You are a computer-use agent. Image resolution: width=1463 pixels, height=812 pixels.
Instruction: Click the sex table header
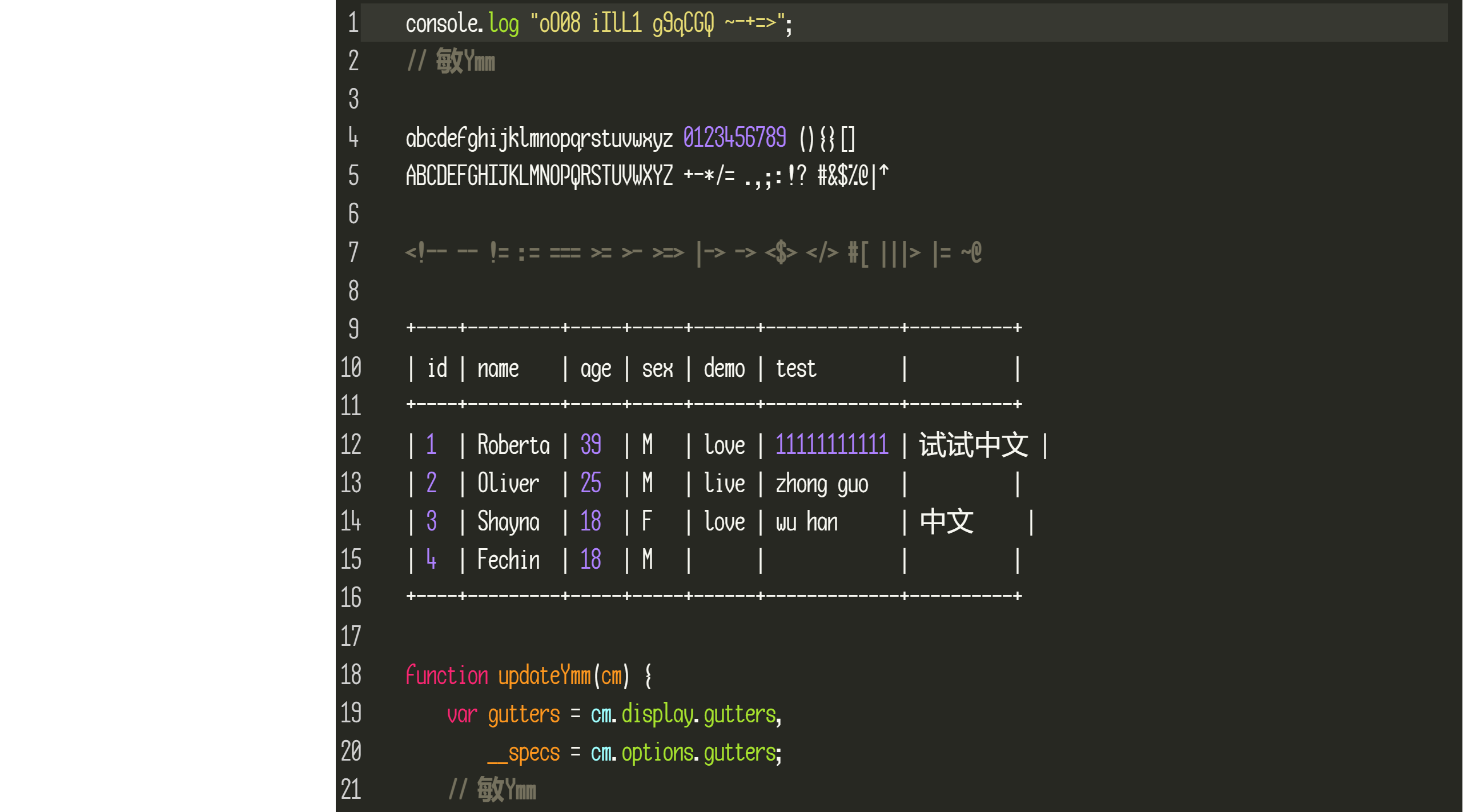pyautogui.click(x=657, y=369)
